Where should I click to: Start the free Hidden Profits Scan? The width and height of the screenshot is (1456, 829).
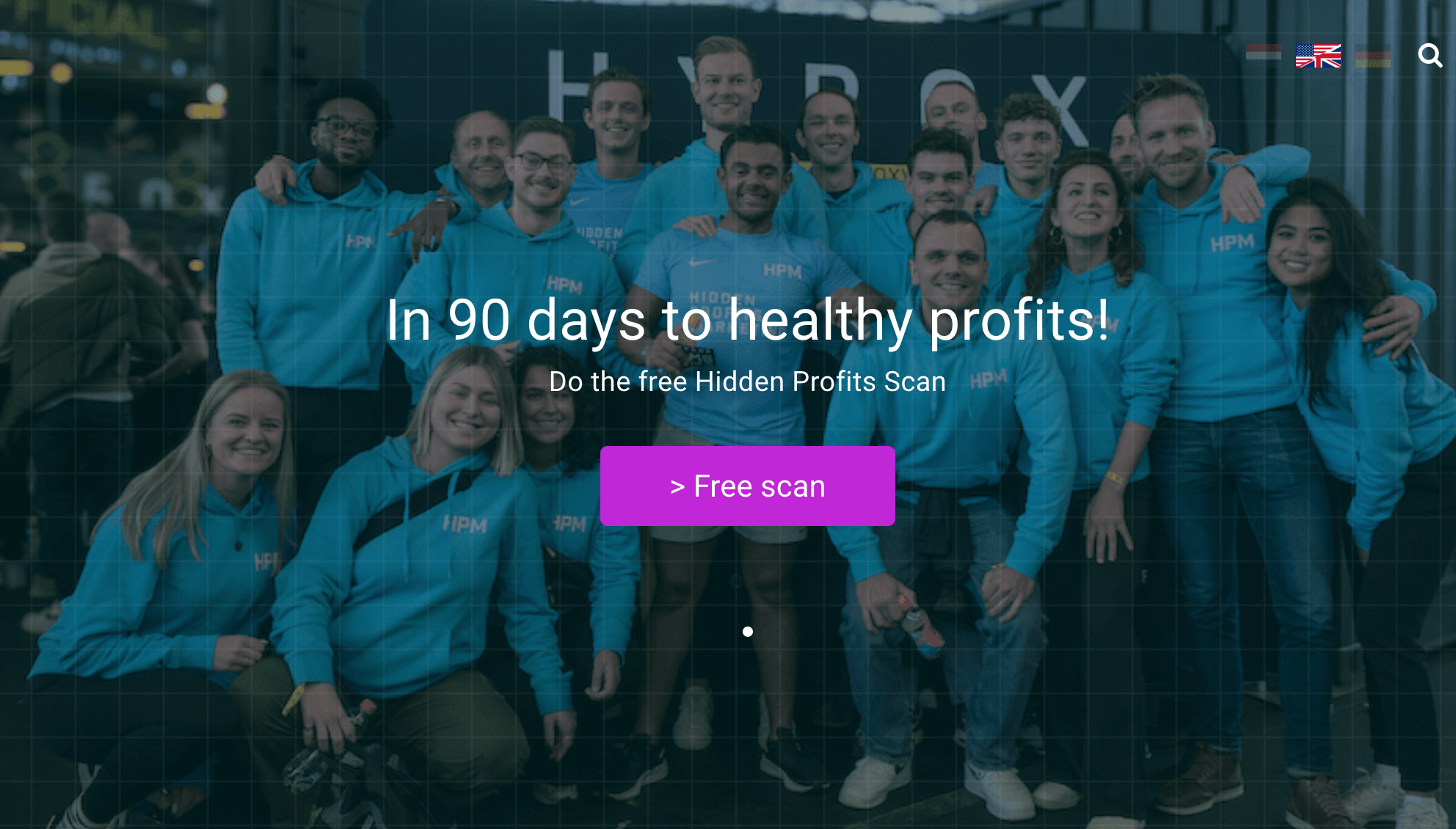(747, 486)
